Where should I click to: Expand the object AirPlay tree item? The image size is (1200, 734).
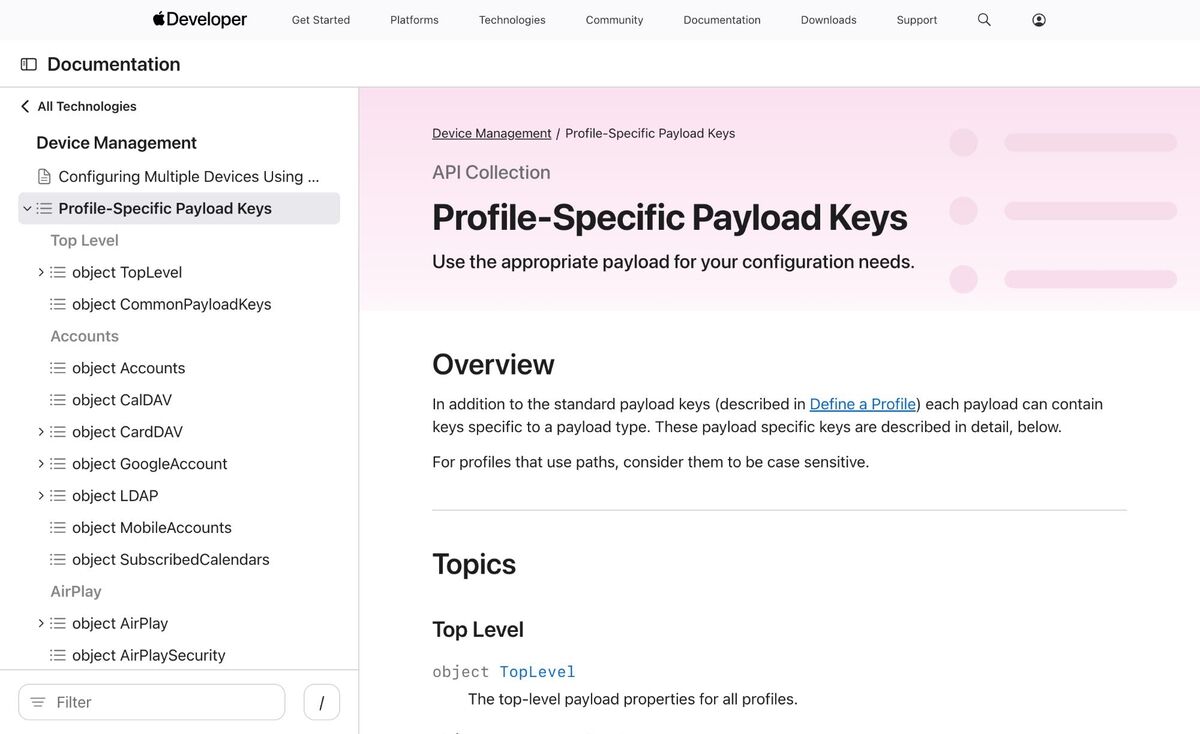[x=41, y=623]
